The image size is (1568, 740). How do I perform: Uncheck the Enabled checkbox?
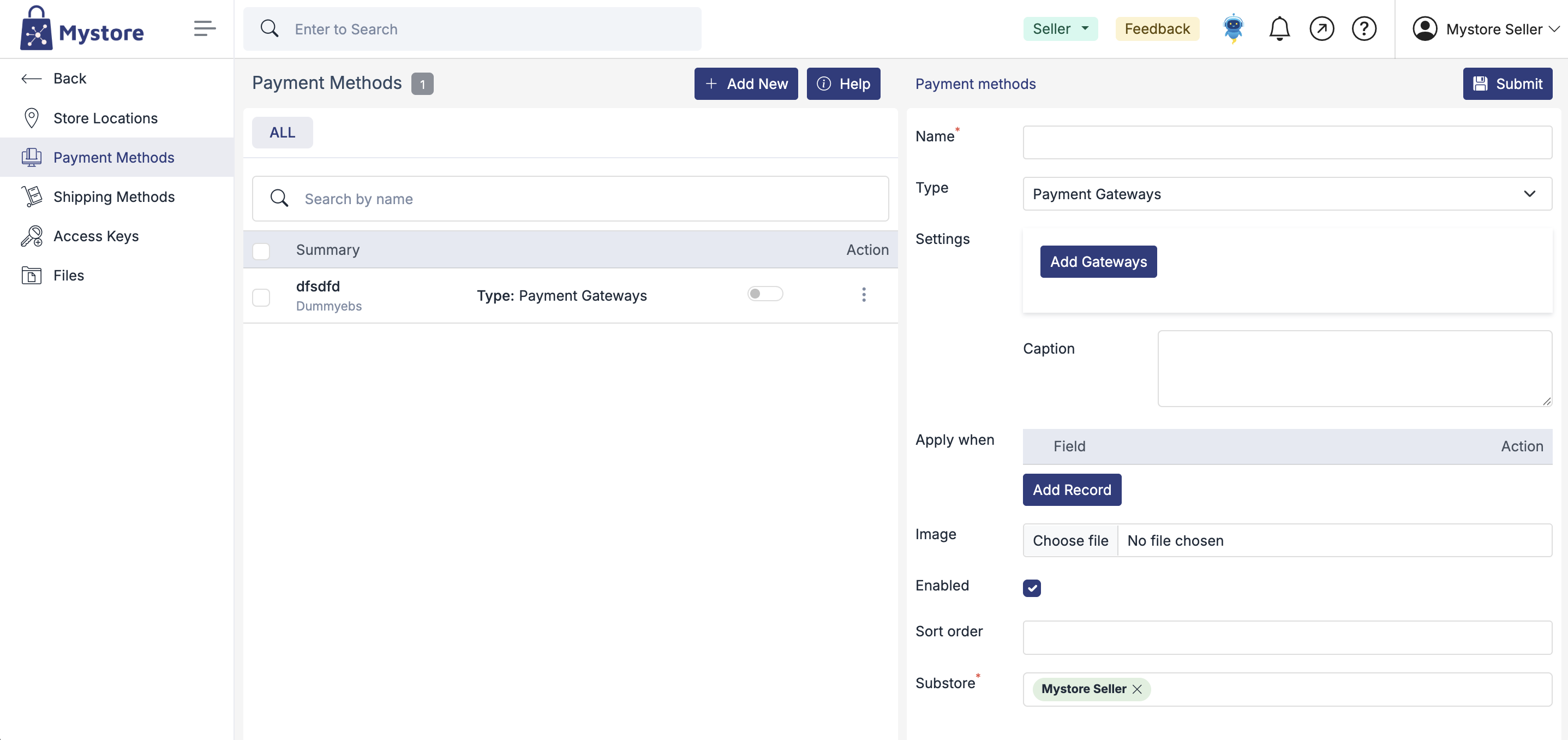coord(1031,588)
